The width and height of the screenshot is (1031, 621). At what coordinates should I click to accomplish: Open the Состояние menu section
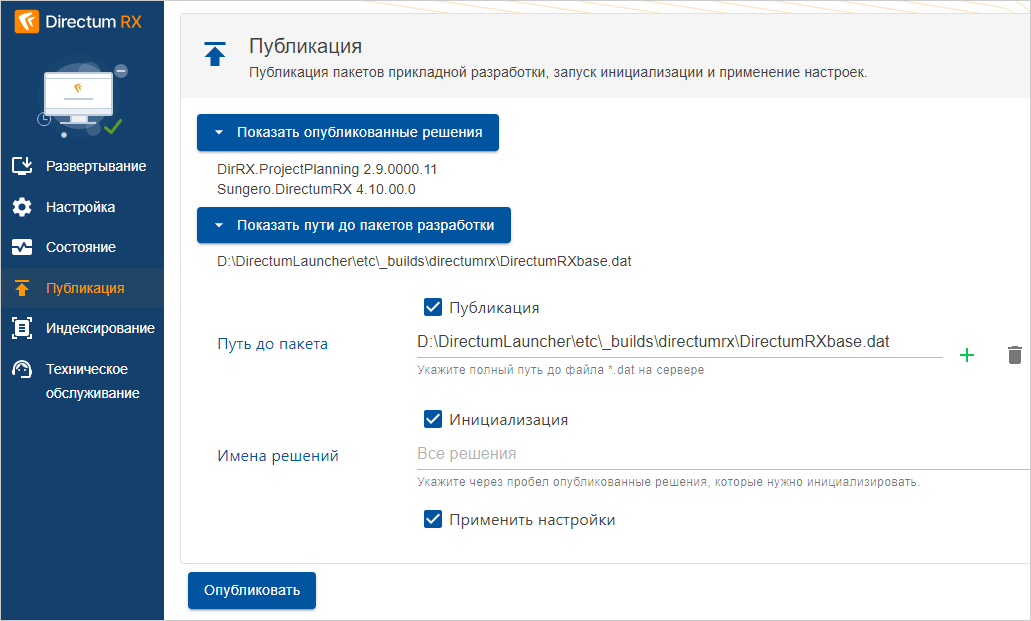[x=81, y=247]
